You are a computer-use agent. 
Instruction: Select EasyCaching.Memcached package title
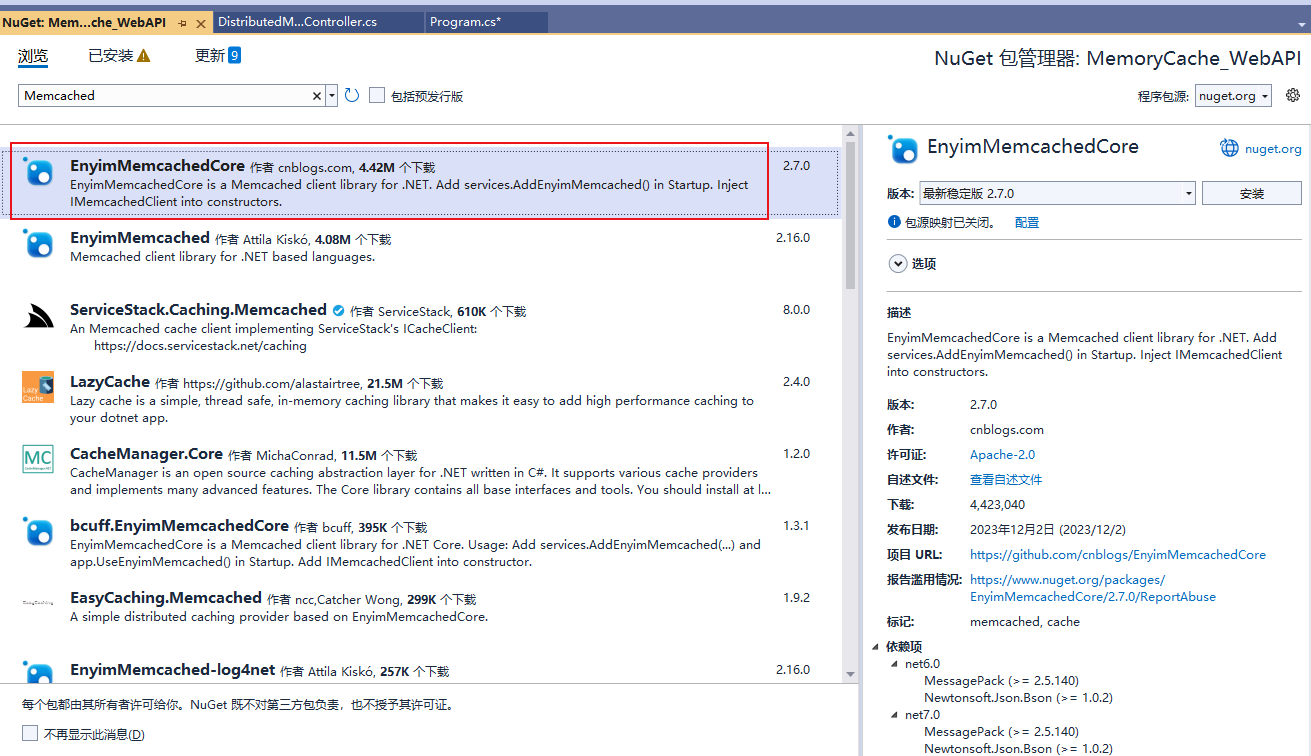[166, 598]
